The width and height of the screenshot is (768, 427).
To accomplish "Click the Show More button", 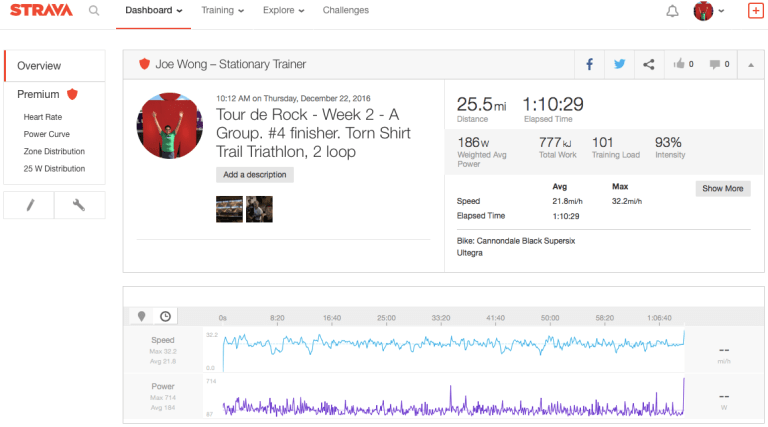I will (x=722, y=188).
